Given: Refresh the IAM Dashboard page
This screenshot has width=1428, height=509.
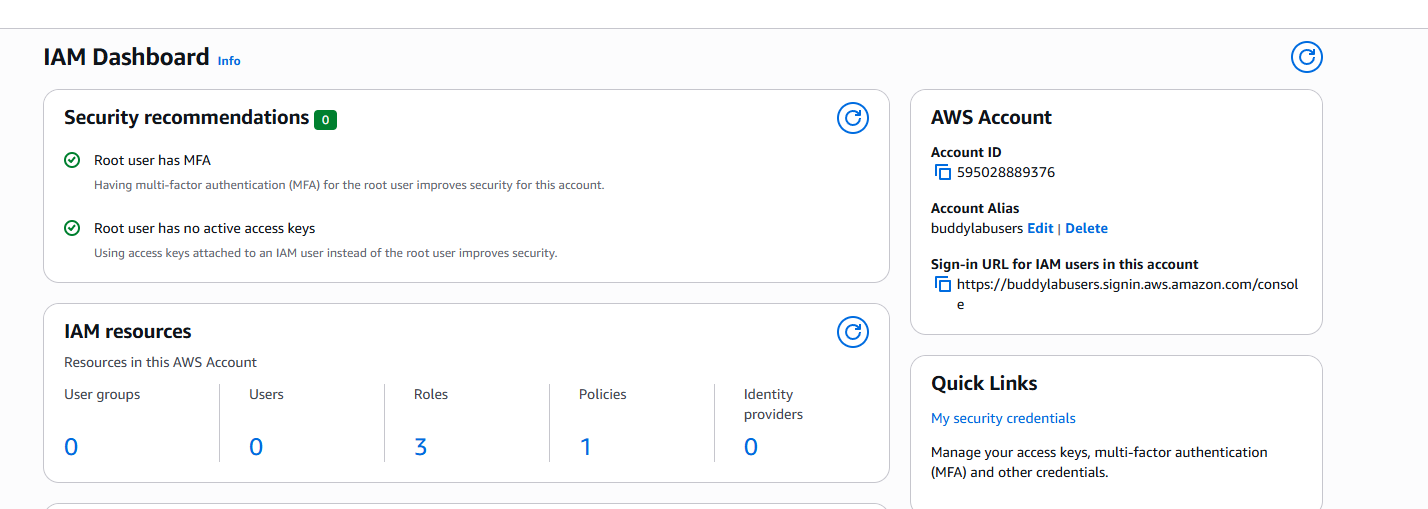Looking at the screenshot, I should point(1306,57).
